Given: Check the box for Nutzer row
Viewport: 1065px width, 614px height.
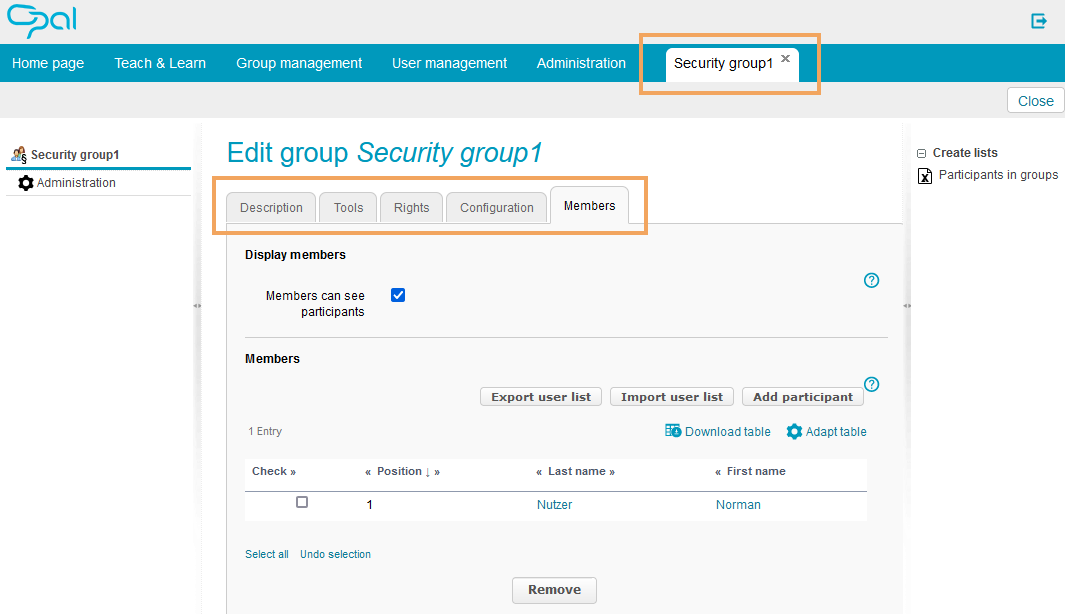Looking at the screenshot, I should click(x=302, y=502).
